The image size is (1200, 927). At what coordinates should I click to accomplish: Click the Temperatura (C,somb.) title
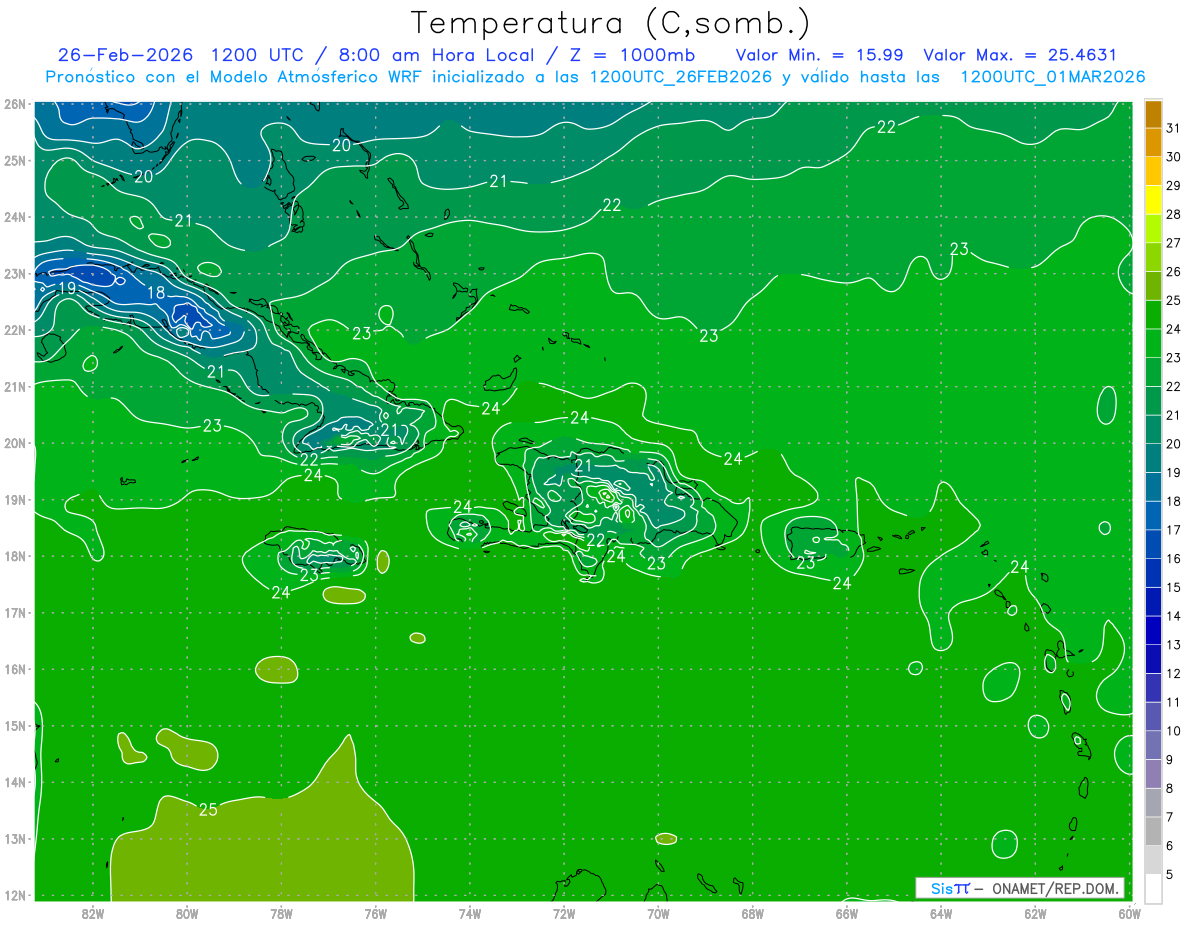point(611,23)
